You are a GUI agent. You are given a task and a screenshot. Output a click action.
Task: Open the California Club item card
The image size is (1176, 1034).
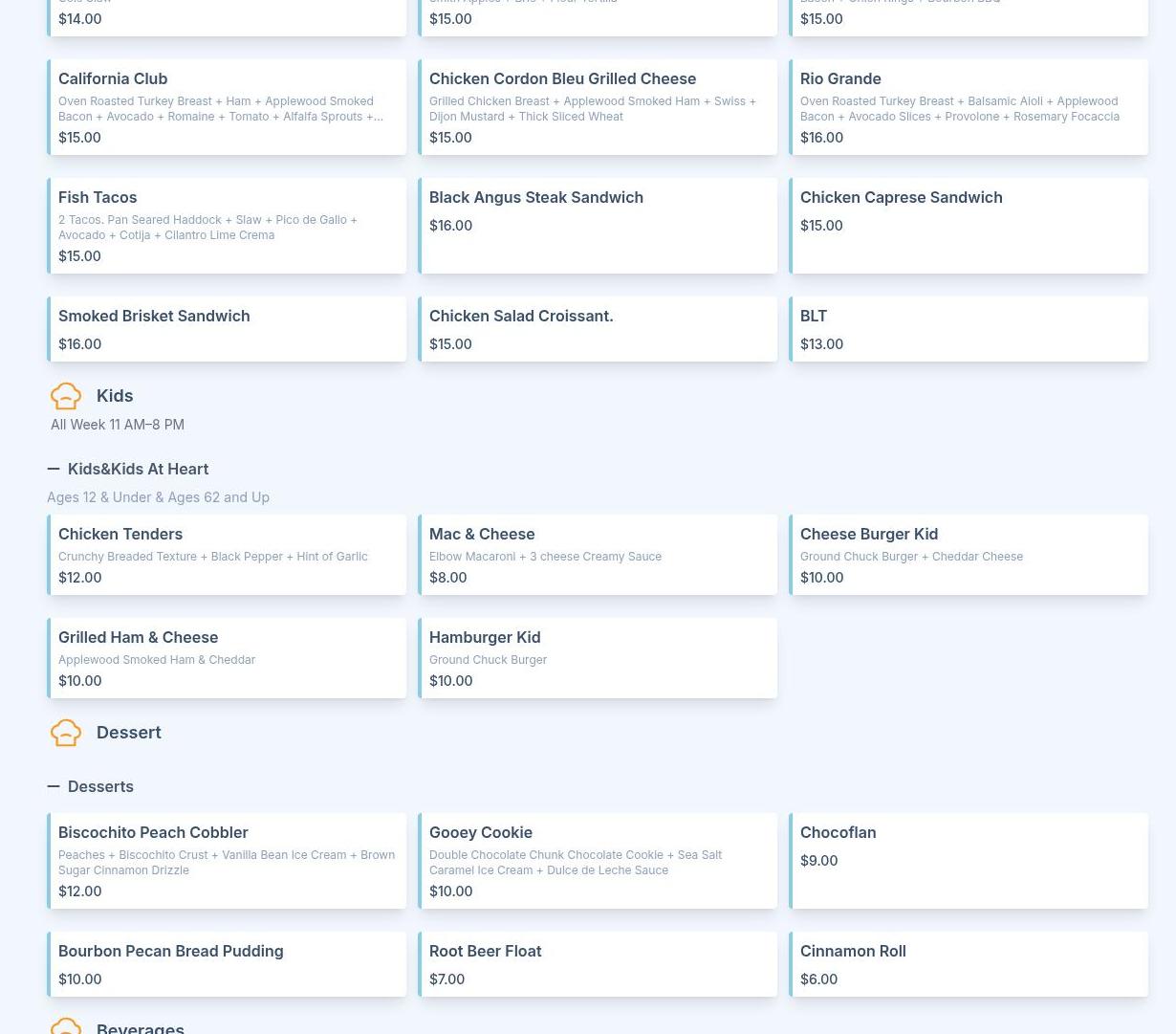[227, 107]
